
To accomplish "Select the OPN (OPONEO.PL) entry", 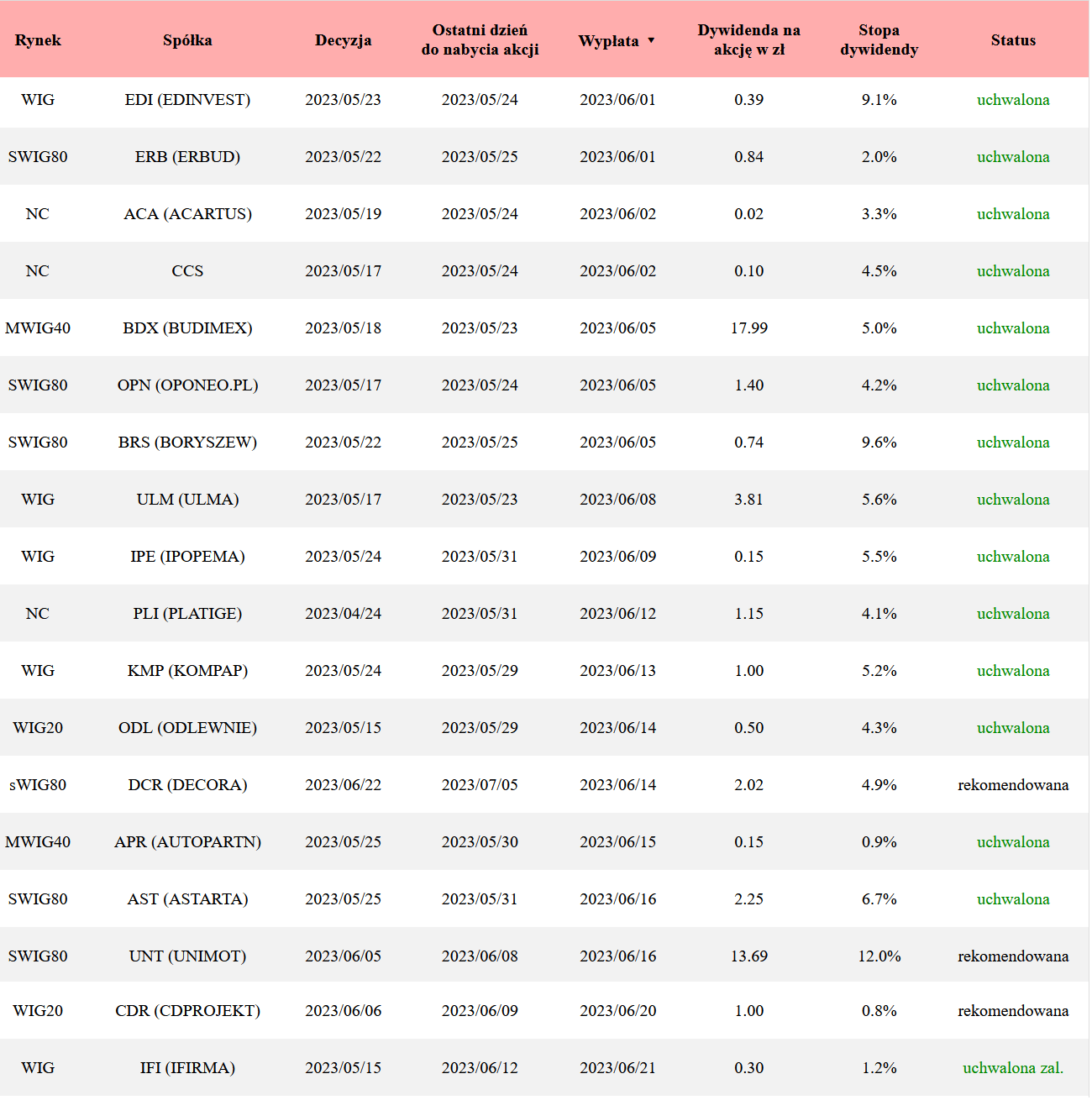I will [187, 385].
